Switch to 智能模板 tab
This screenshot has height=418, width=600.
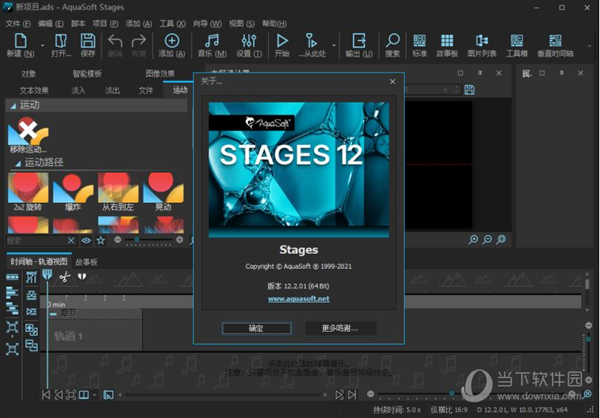click(x=87, y=73)
